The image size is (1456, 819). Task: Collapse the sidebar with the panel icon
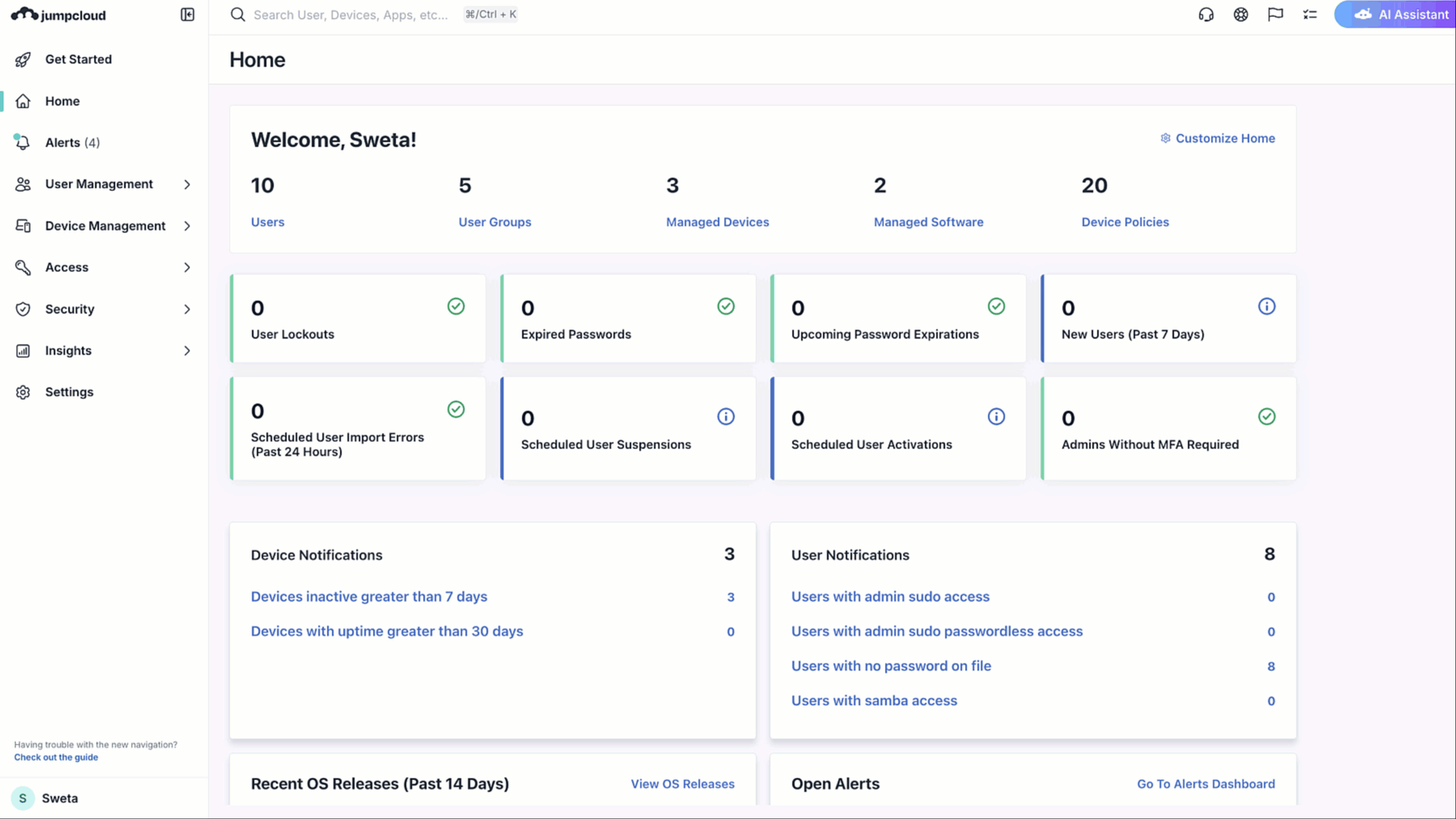[x=187, y=15]
